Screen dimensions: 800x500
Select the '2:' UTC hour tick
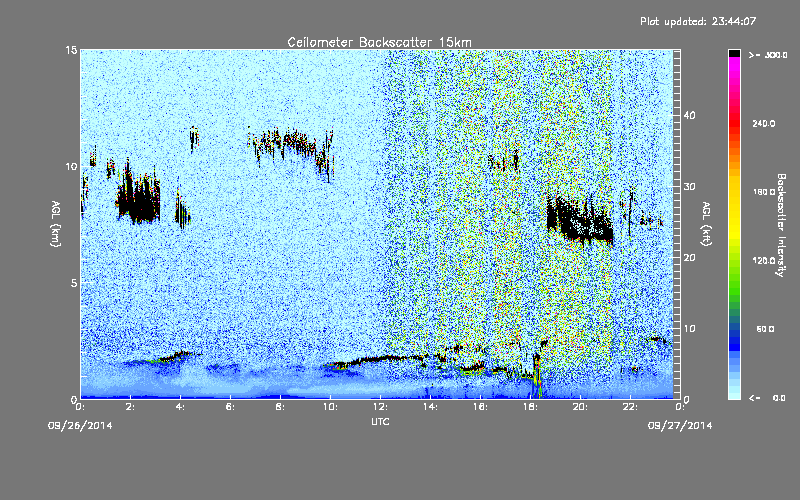(x=130, y=407)
